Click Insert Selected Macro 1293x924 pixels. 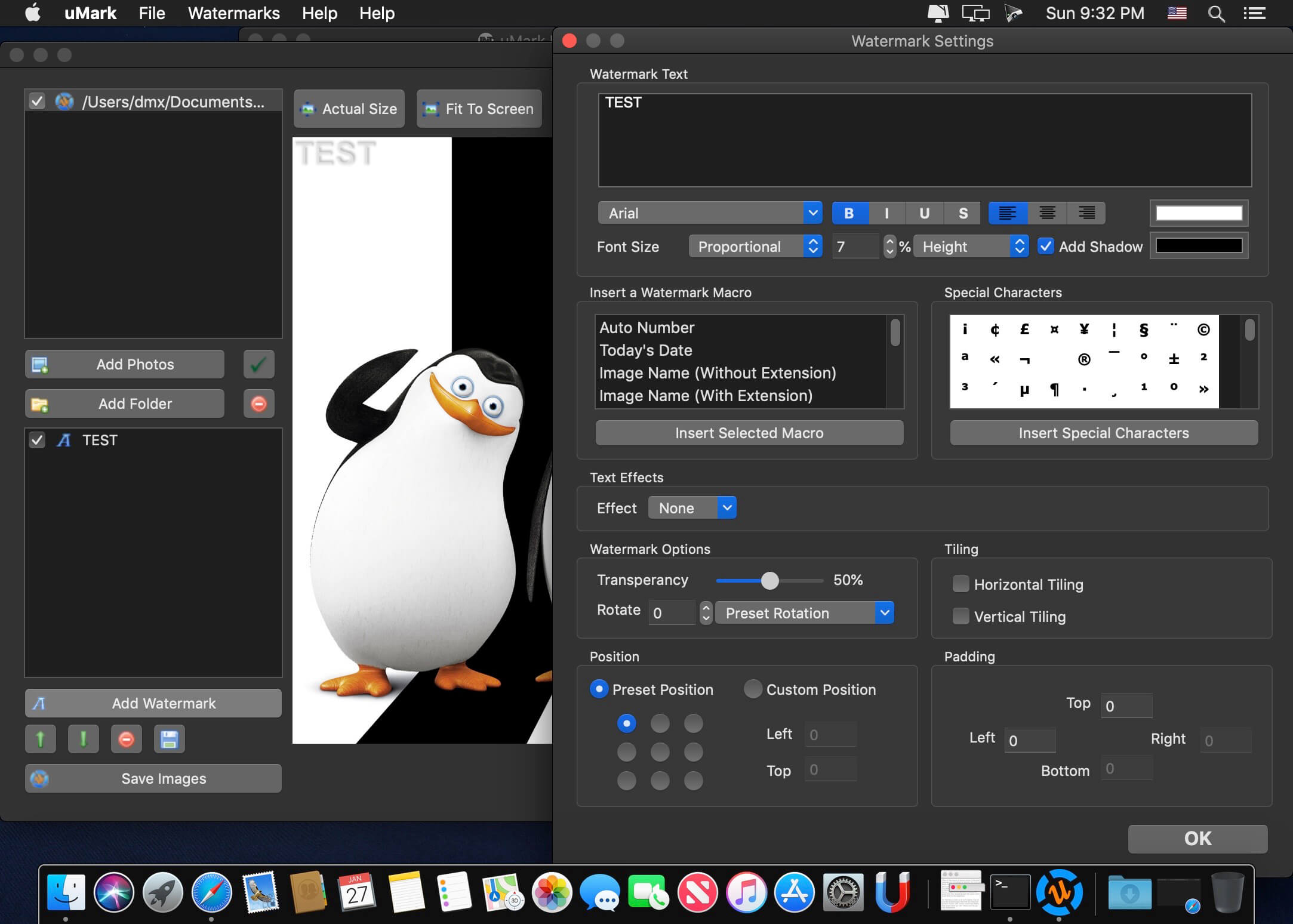pyautogui.click(x=749, y=433)
